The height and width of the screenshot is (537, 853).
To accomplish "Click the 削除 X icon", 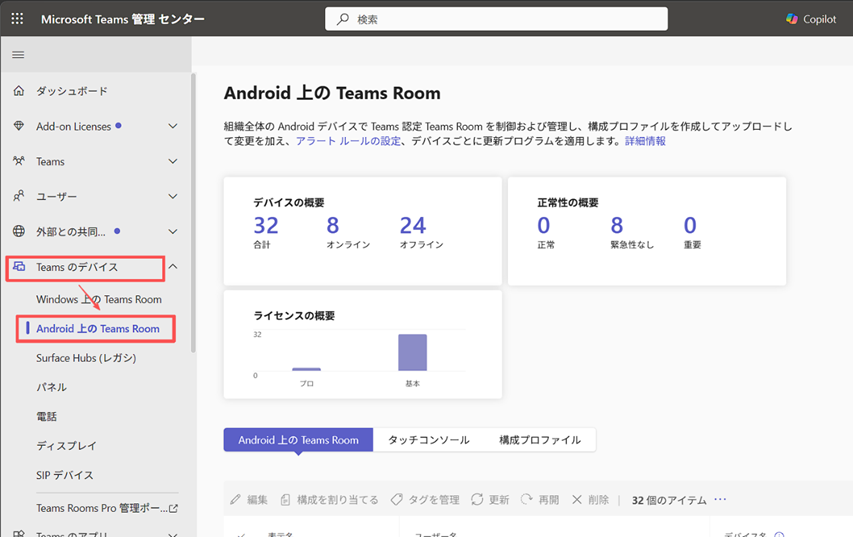I will point(577,499).
